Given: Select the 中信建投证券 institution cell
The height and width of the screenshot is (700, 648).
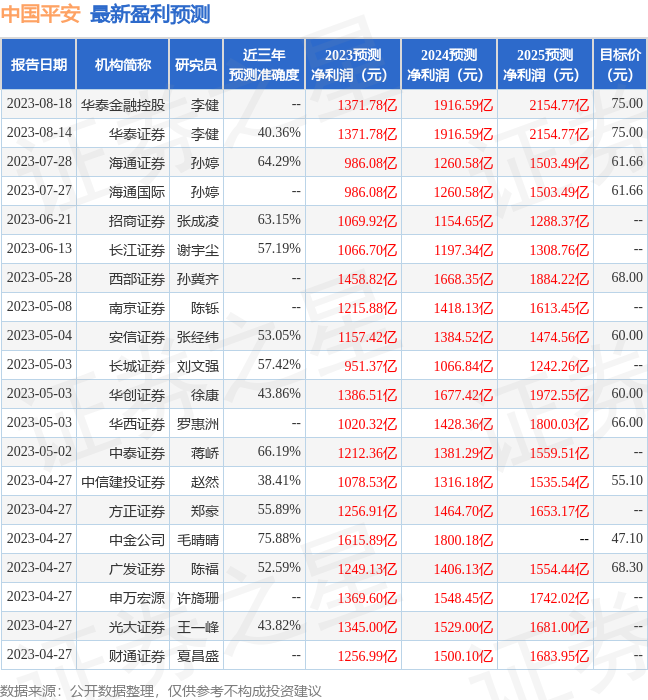Looking at the screenshot, I should tap(123, 482).
